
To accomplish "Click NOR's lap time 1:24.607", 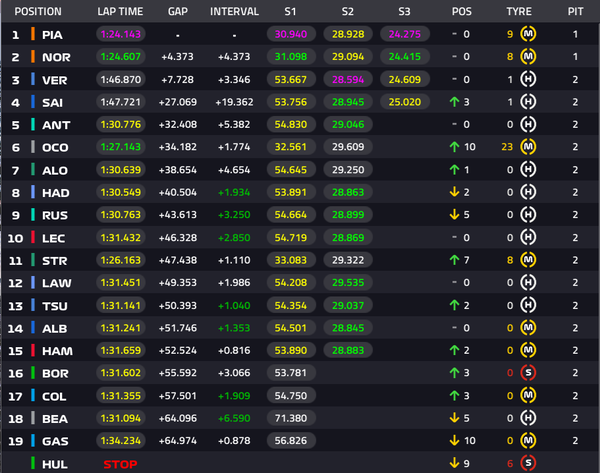I will [121, 57].
